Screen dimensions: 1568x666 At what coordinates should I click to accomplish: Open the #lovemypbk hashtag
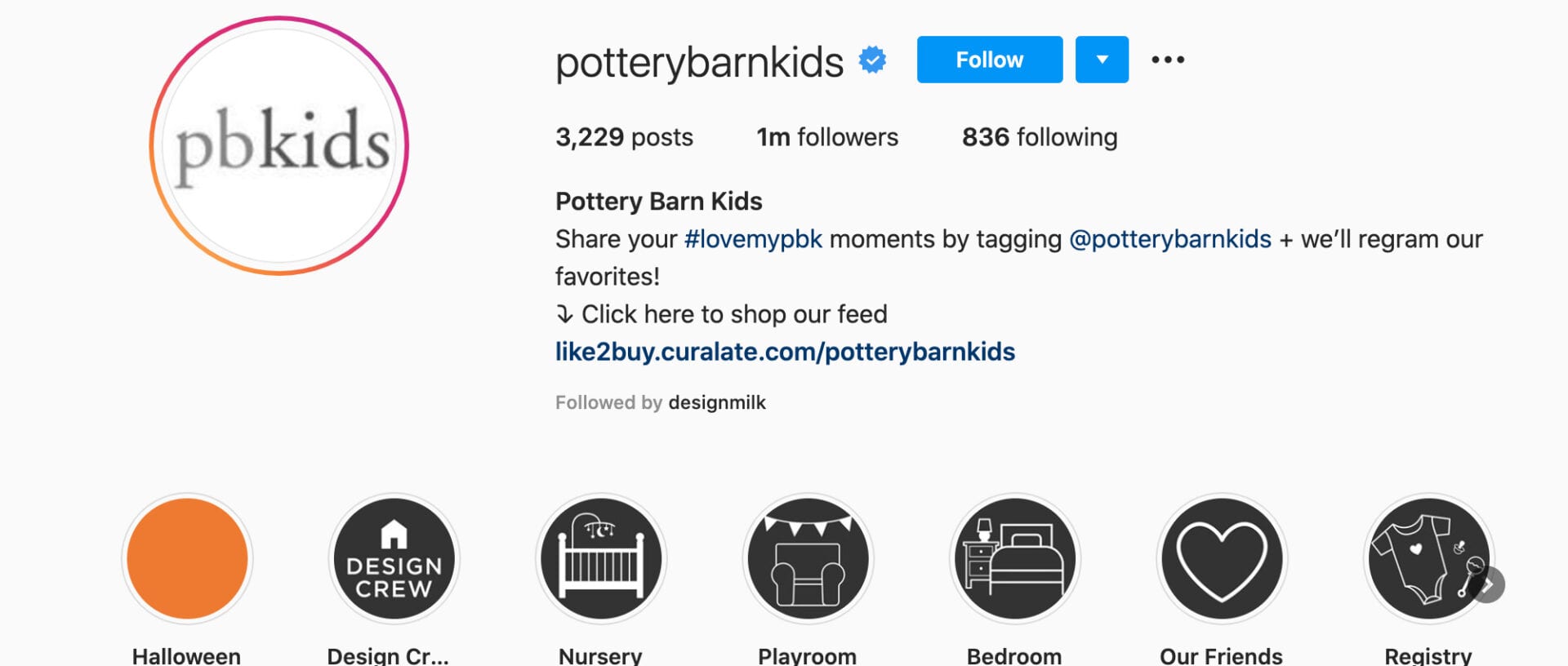(x=753, y=239)
